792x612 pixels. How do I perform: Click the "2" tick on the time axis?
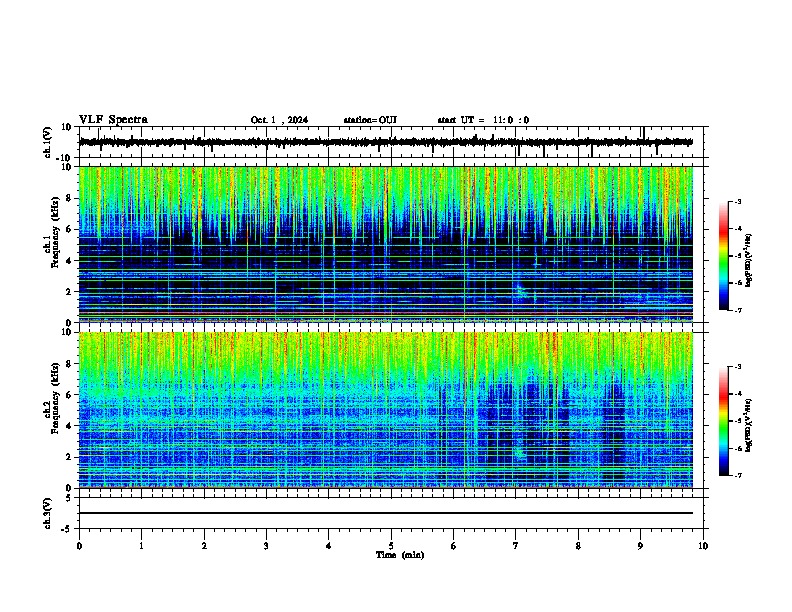(204, 546)
